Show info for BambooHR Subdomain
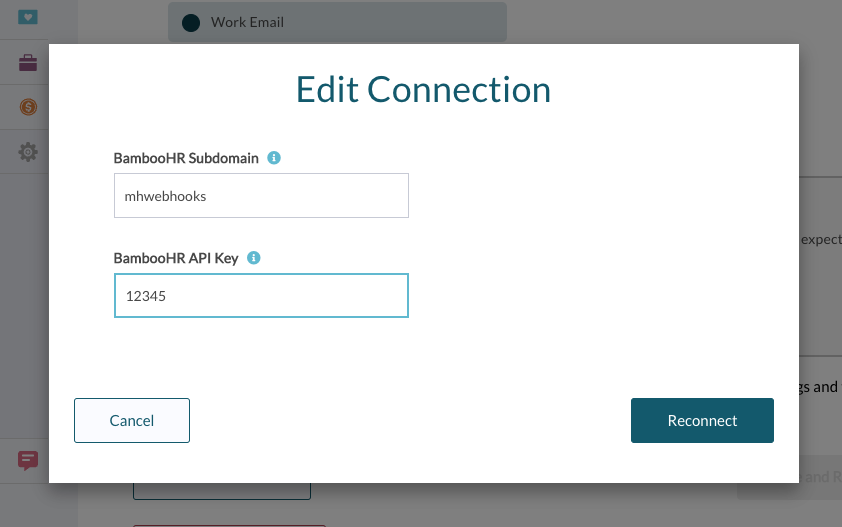This screenshot has height=527, width=842. click(x=274, y=158)
